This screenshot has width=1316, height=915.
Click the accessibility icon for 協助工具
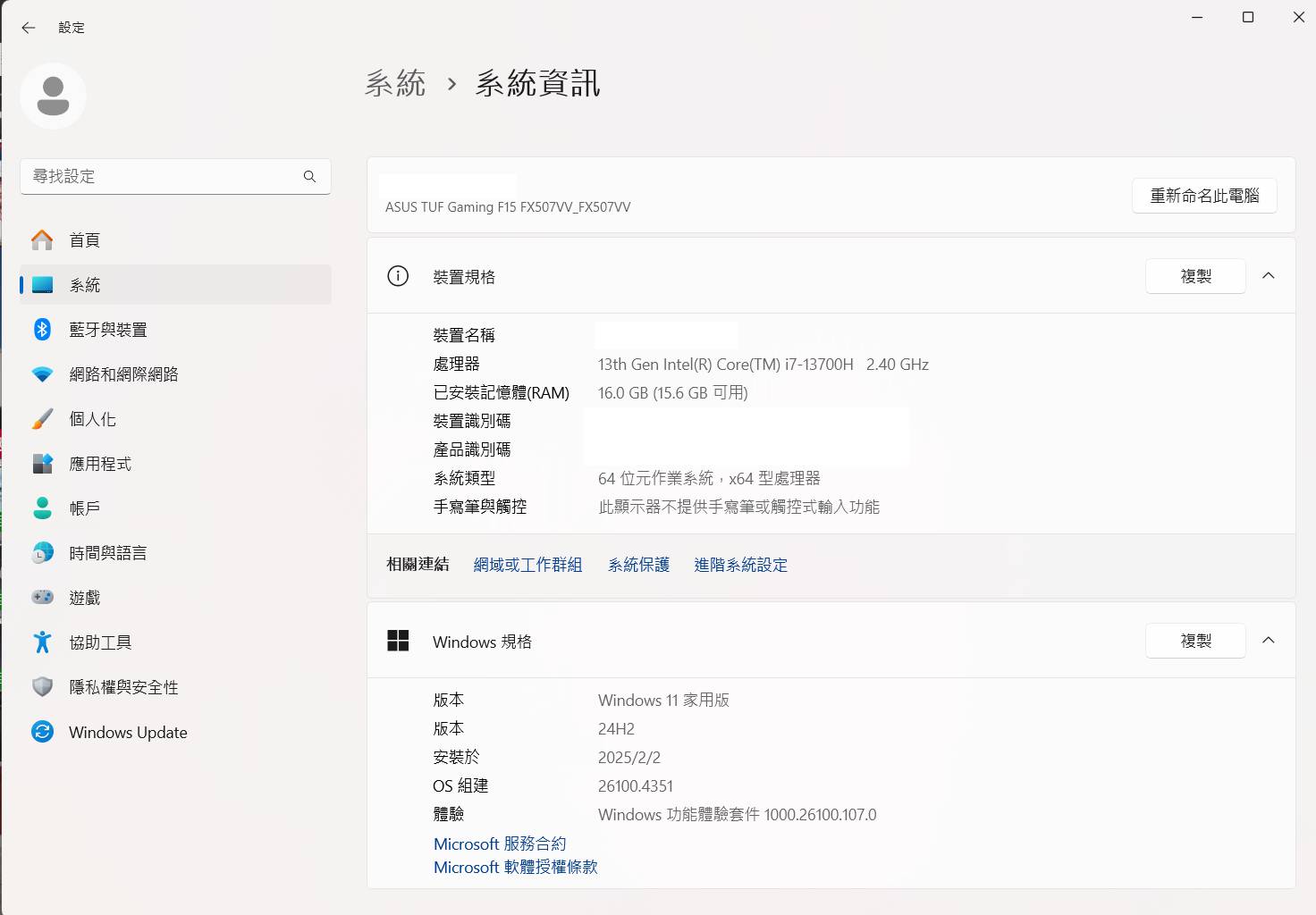coord(42,642)
